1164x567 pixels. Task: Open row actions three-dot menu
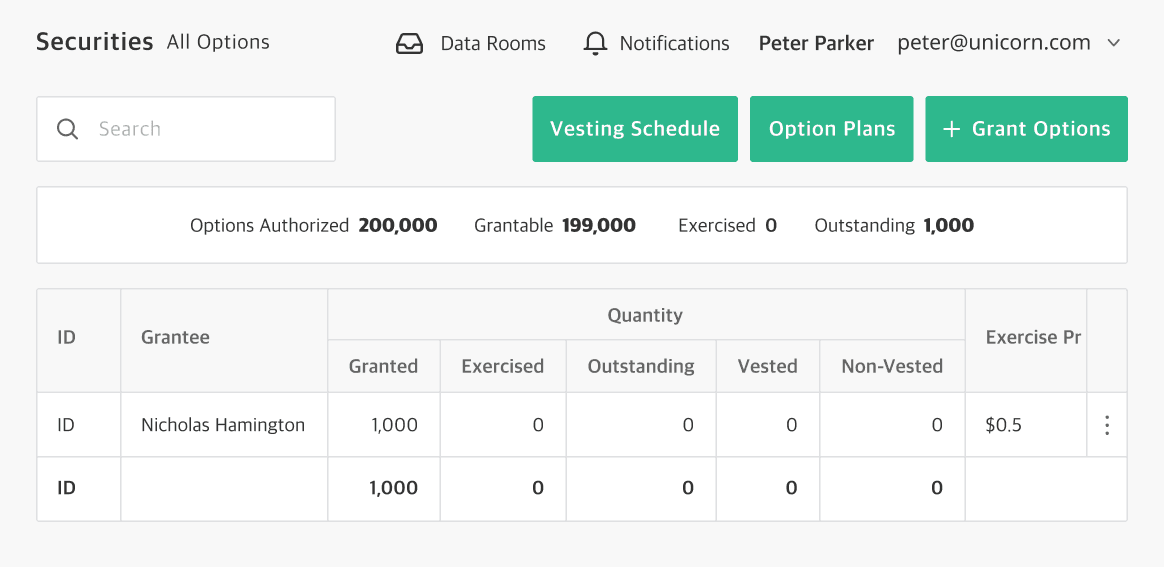tap(1106, 425)
